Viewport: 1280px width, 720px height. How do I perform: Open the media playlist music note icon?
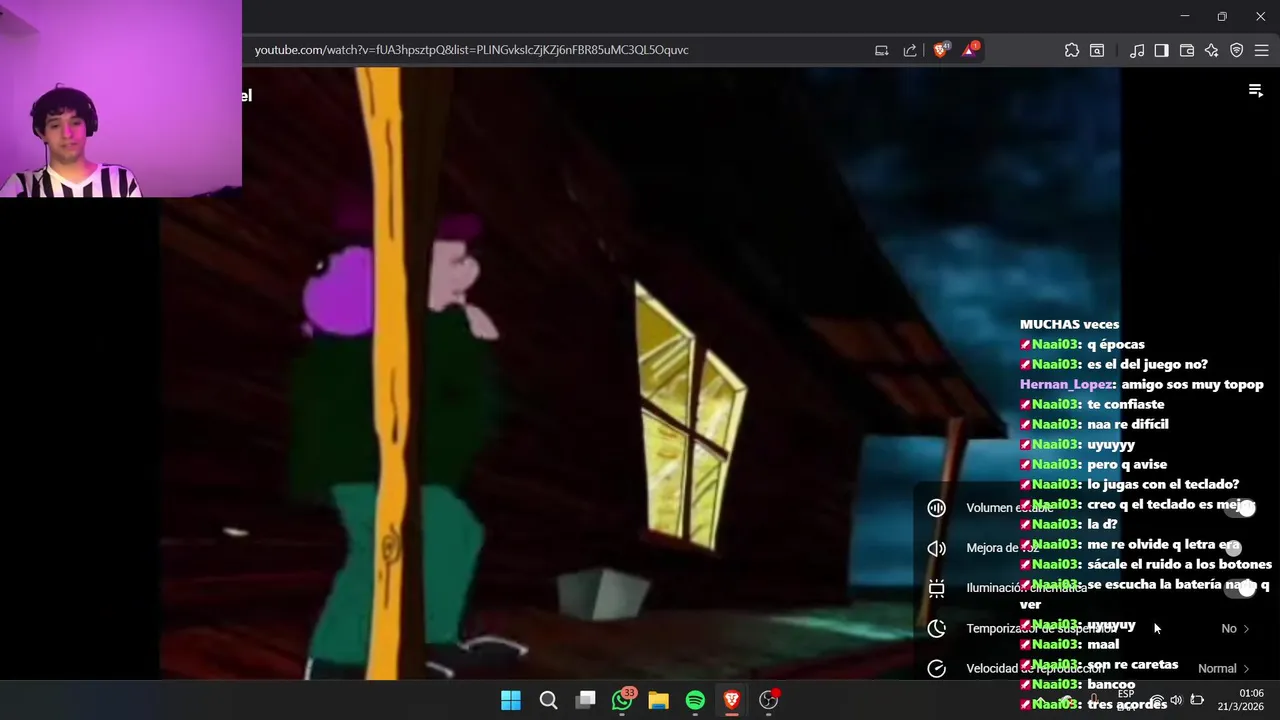pyautogui.click(x=1137, y=50)
